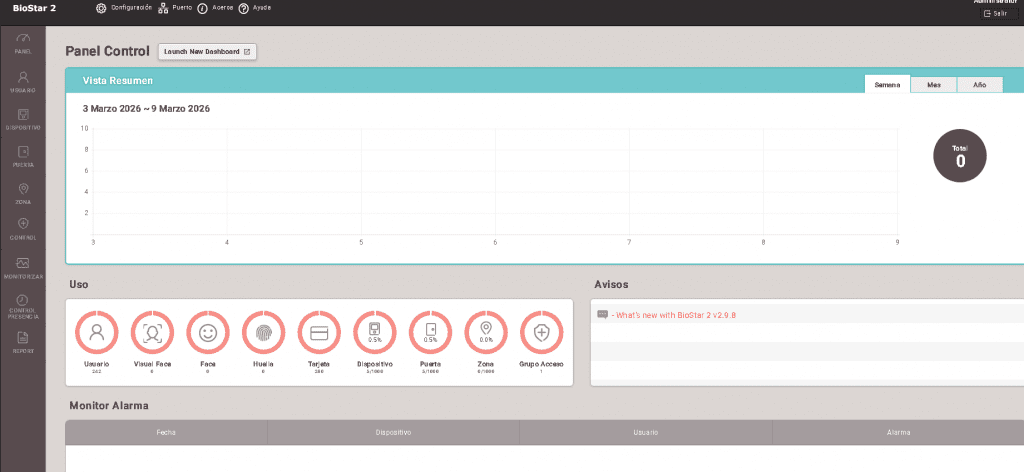Open the Report section in sidebar
This screenshot has height=472, width=1024.
[22, 342]
